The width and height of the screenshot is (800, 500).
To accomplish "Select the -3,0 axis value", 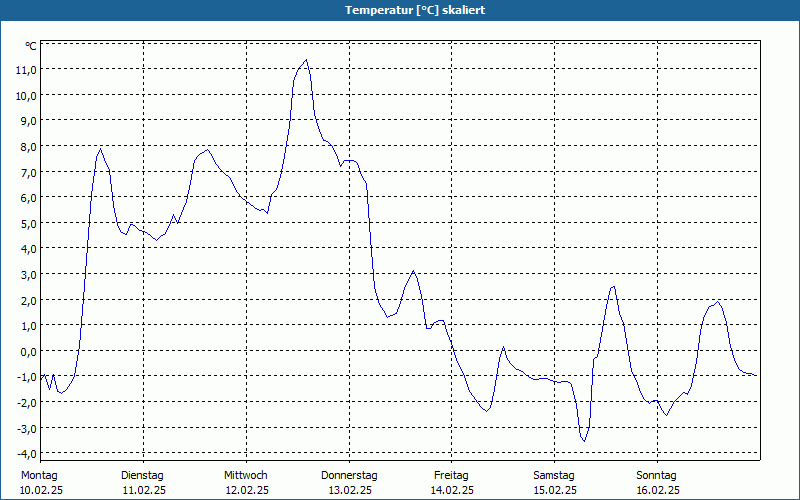I will coord(26,428).
